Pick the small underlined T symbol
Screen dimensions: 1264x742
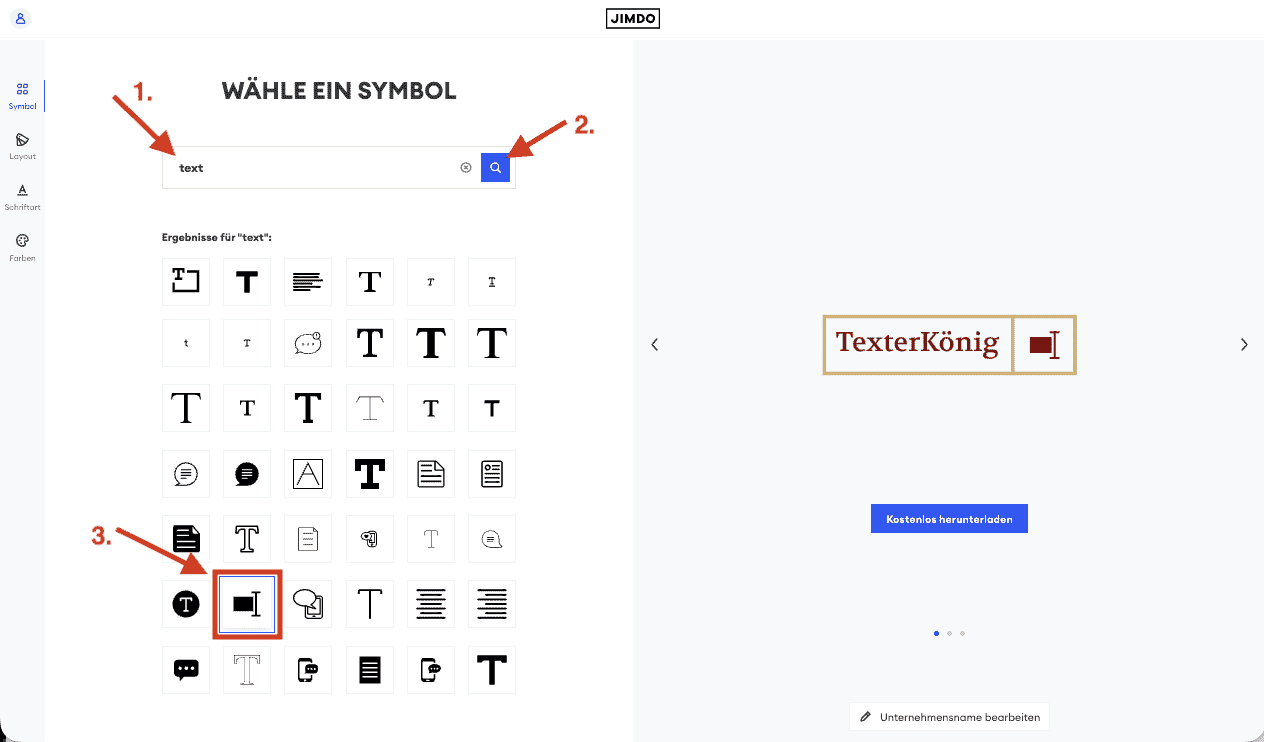click(492, 282)
